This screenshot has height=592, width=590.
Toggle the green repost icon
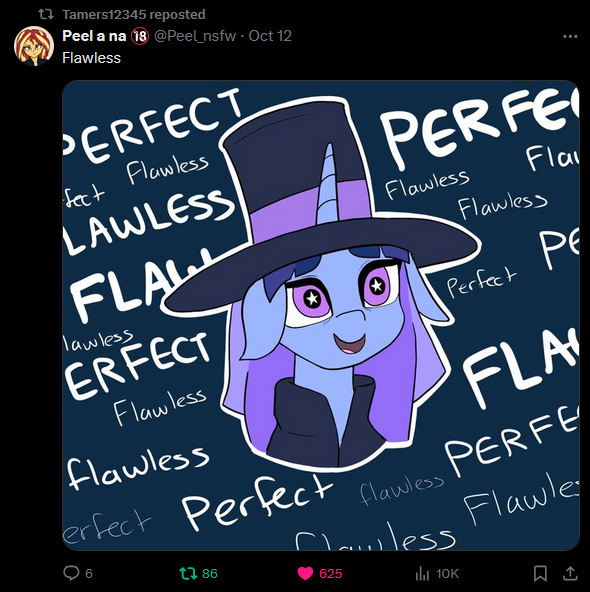(x=188, y=573)
